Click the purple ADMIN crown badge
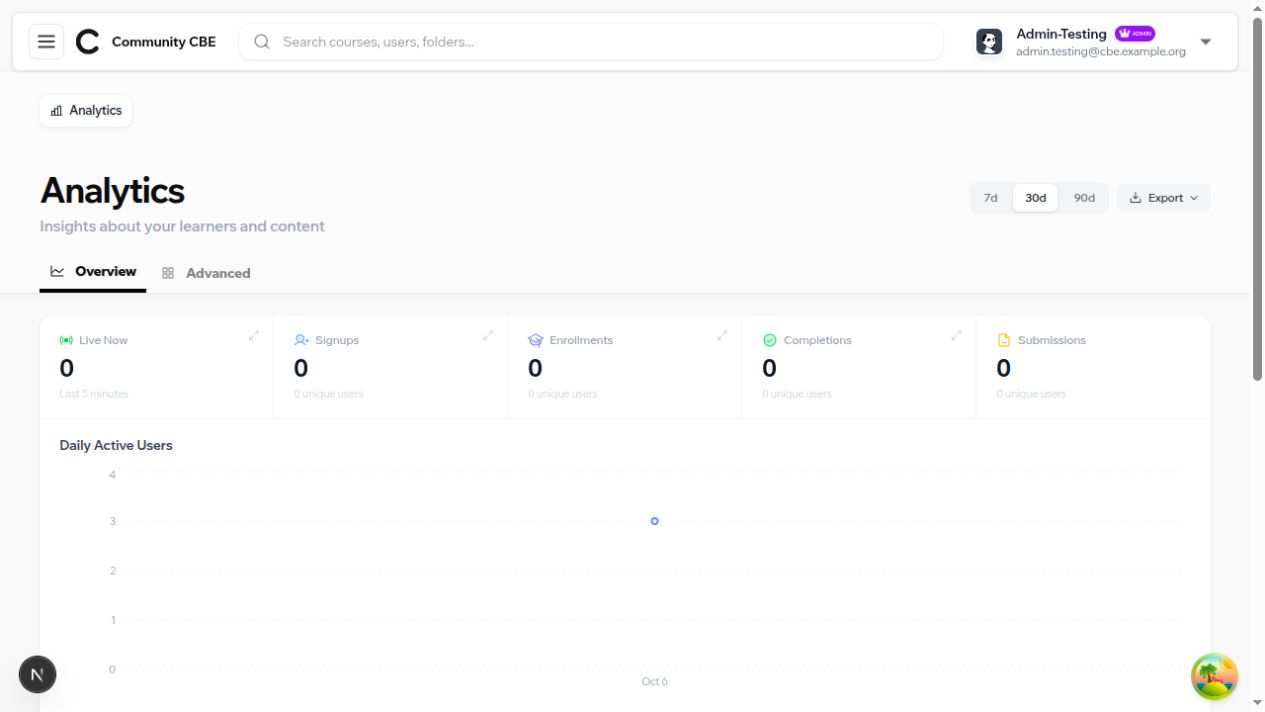This screenshot has height=712, width=1265. (x=1135, y=33)
